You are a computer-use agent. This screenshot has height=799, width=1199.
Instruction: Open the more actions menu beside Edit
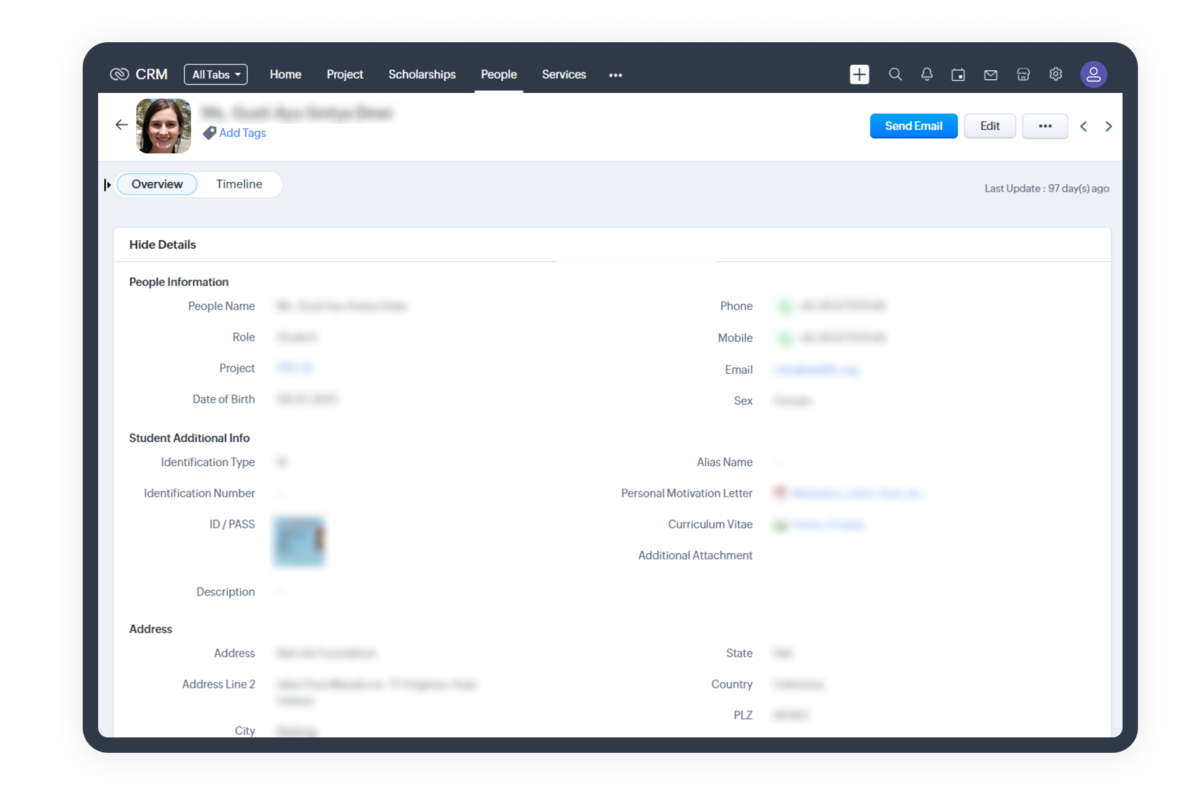coord(1044,126)
